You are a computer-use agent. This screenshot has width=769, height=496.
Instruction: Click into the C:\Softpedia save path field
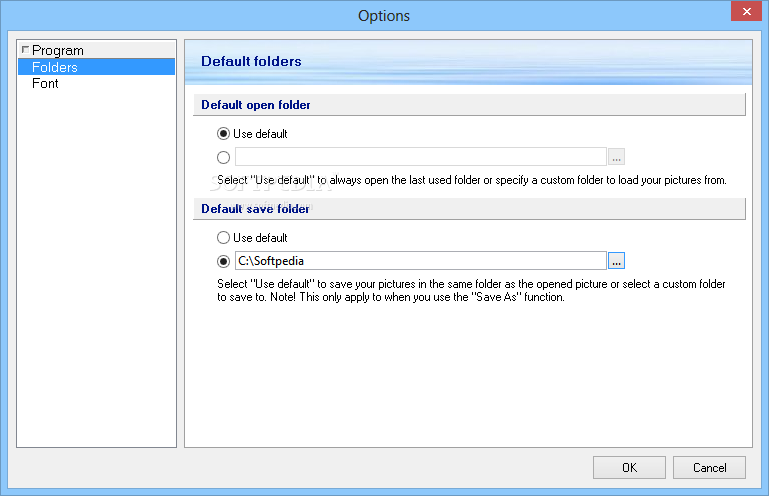(x=421, y=261)
